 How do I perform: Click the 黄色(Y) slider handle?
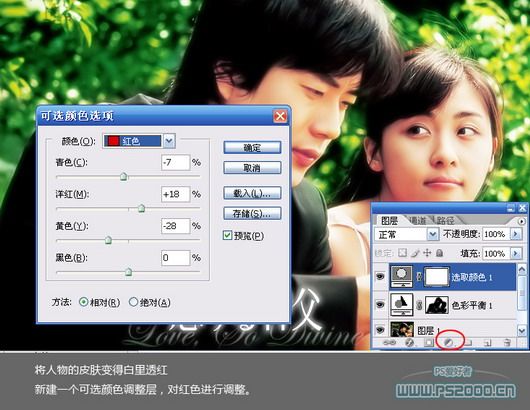click(x=108, y=240)
